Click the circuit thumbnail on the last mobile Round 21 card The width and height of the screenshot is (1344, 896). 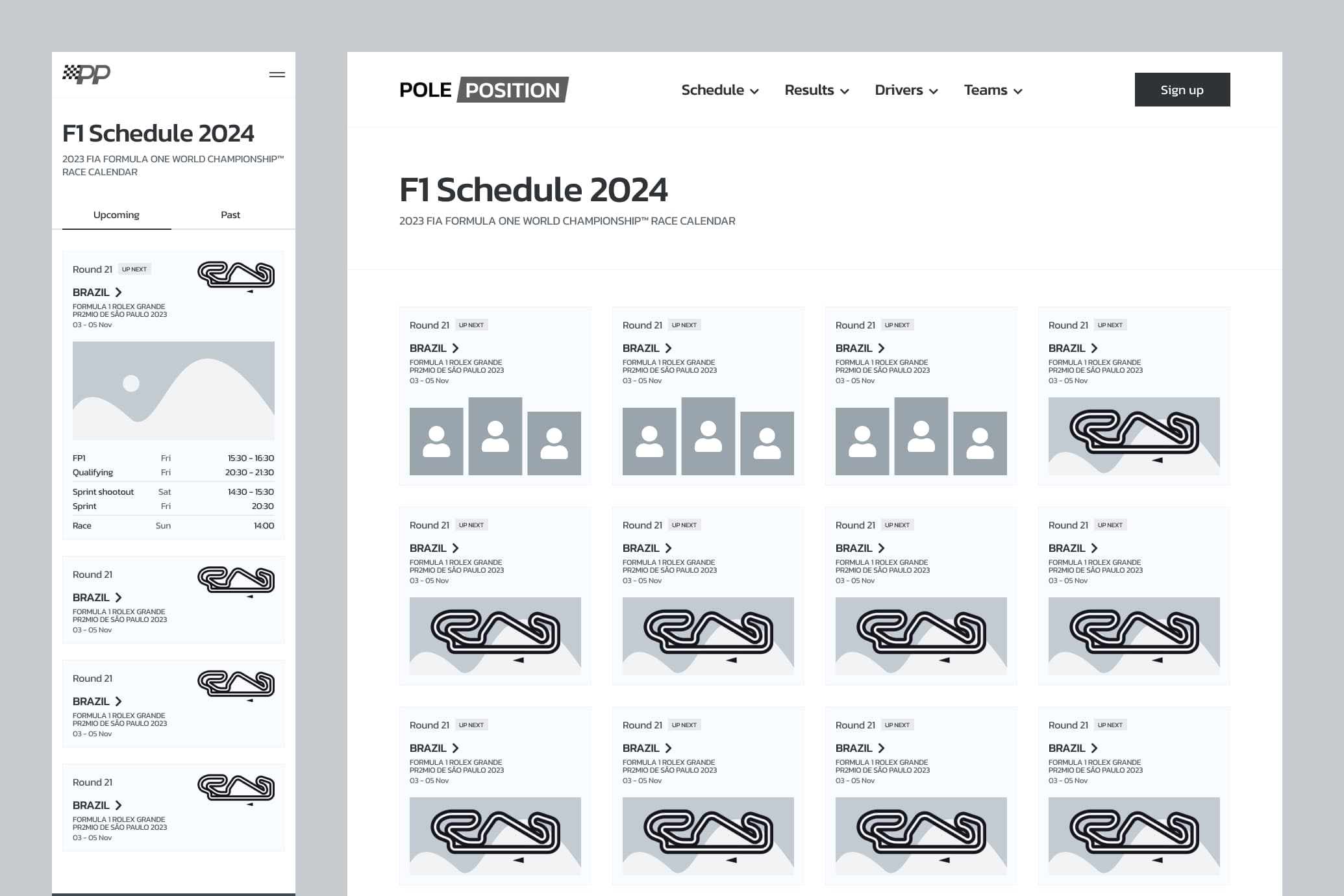click(236, 788)
